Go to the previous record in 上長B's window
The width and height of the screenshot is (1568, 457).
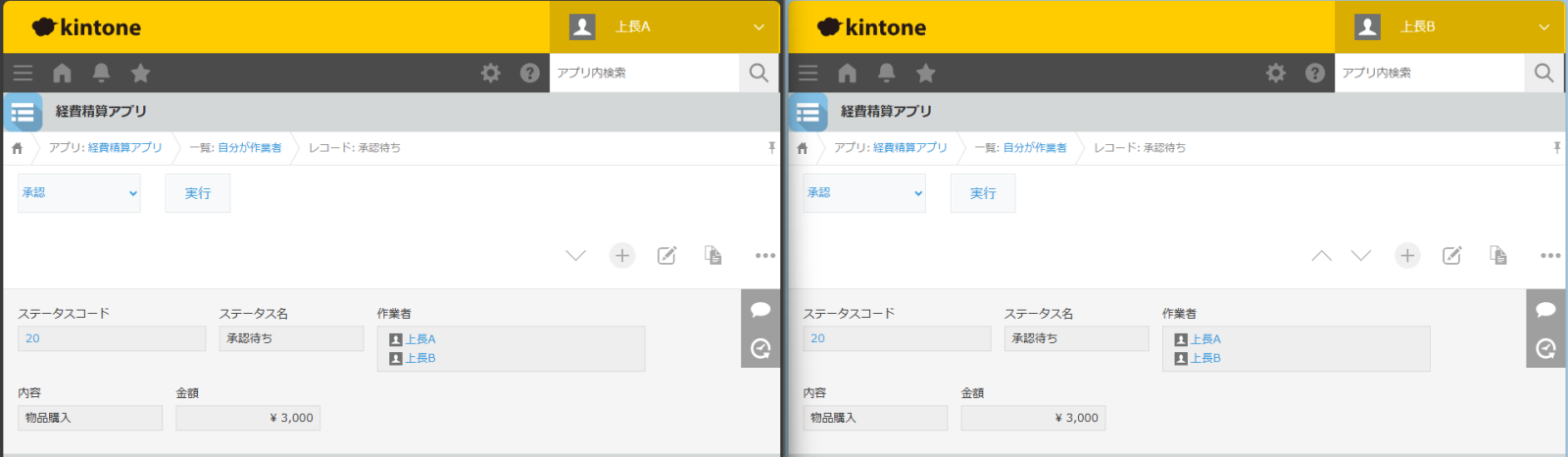[1321, 255]
